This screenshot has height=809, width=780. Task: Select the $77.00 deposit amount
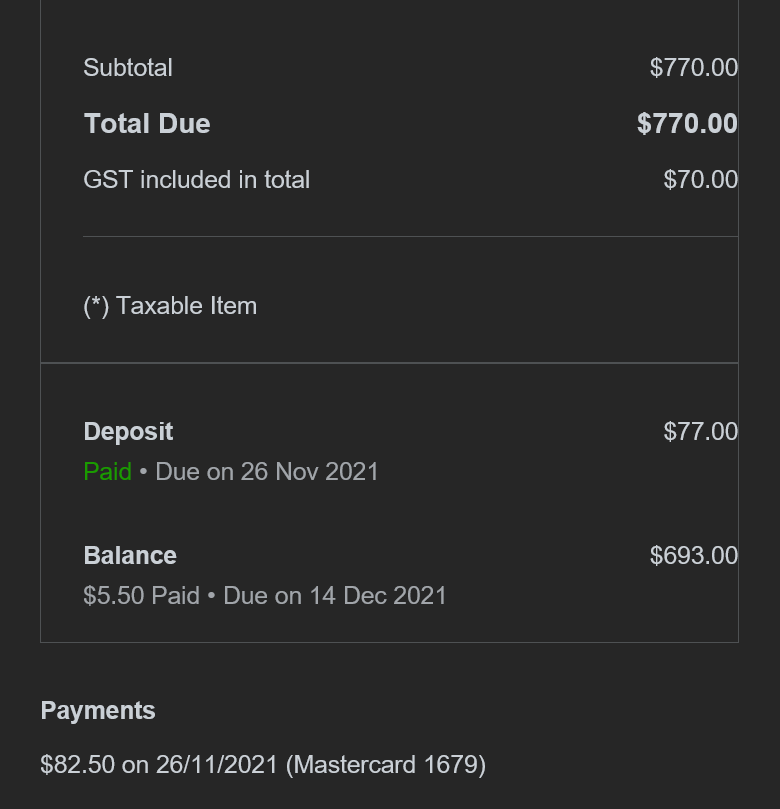pos(700,432)
